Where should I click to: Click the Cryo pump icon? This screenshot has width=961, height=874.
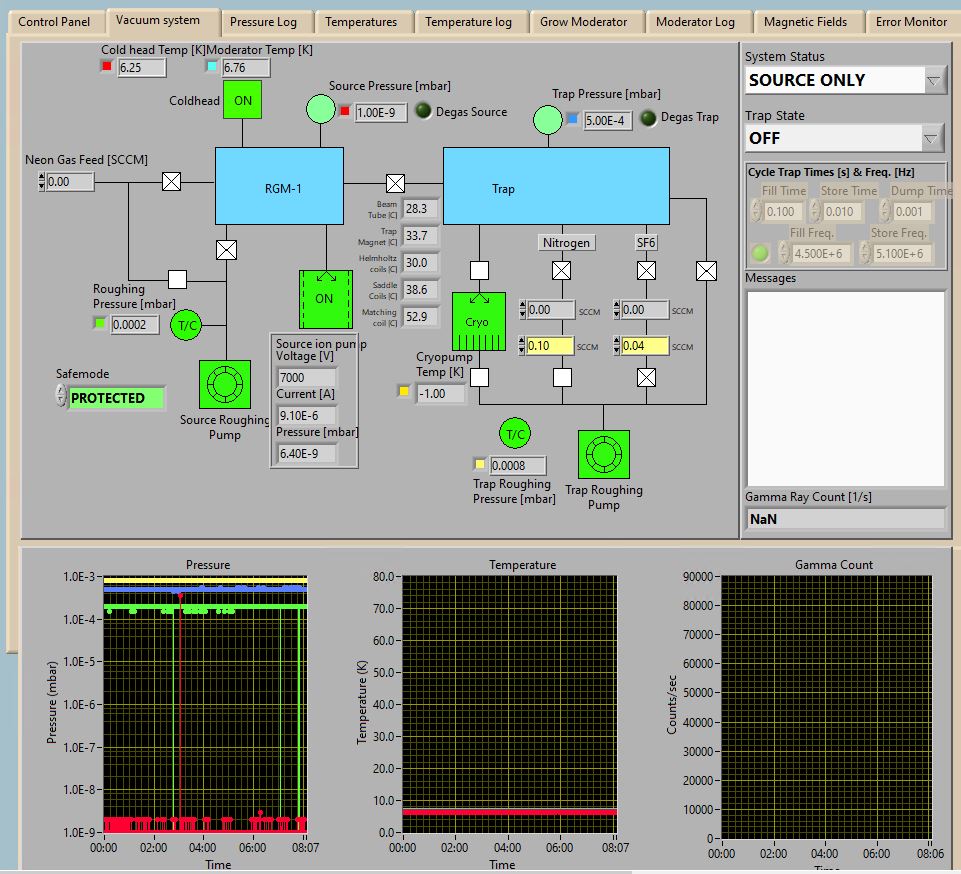[x=478, y=322]
